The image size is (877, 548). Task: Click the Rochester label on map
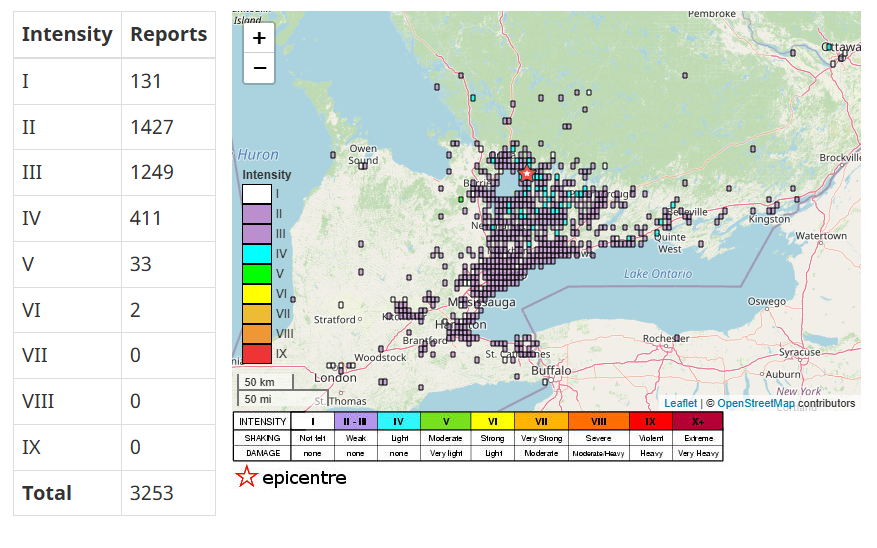pyautogui.click(x=666, y=338)
